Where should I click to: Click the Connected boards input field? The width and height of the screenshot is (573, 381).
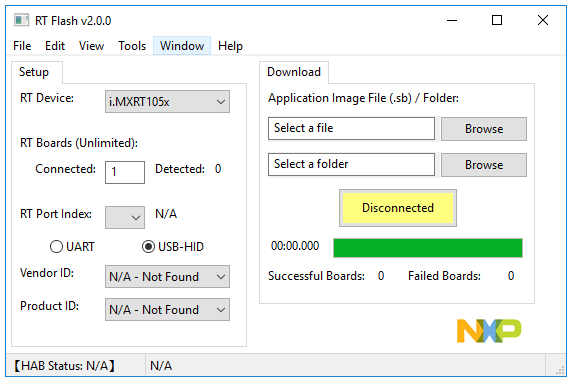pyautogui.click(x=125, y=172)
